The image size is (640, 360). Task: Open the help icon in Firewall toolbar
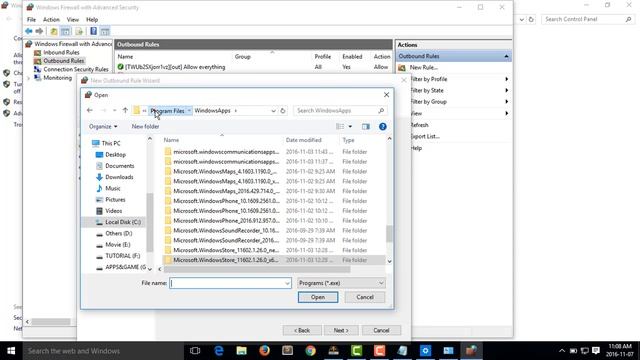tap(93, 31)
